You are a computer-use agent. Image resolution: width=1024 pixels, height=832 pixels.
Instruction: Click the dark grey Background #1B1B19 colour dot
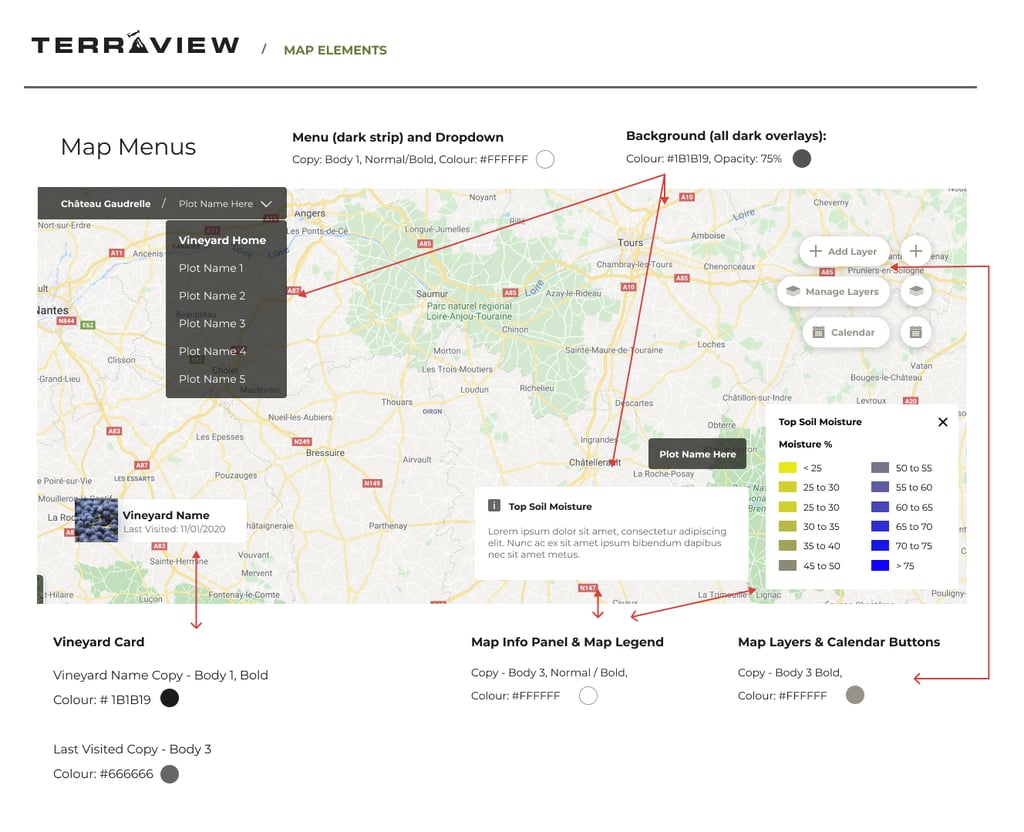pyautogui.click(x=801, y=158)
